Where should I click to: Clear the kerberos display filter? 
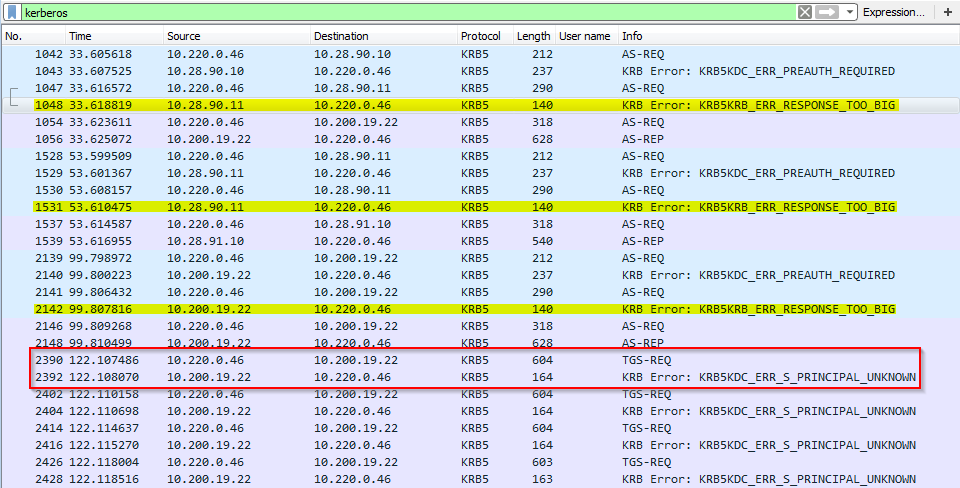pyautogui.click(x=804, y=12)
